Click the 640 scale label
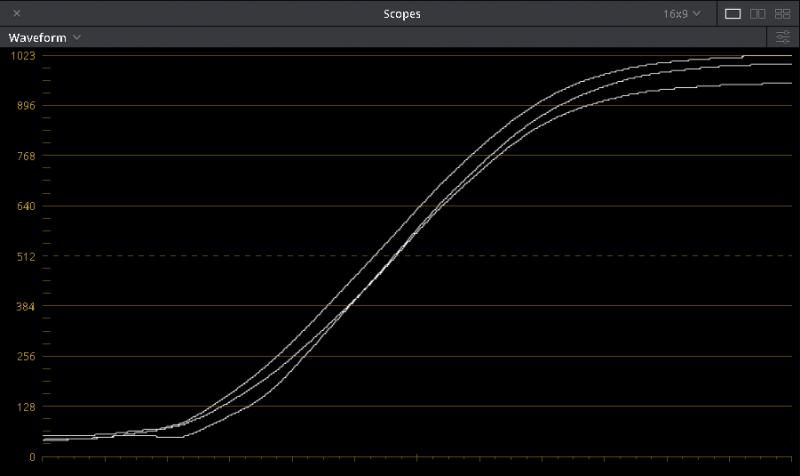Viewport: 800px width, 476px height. tap(22, 206)
